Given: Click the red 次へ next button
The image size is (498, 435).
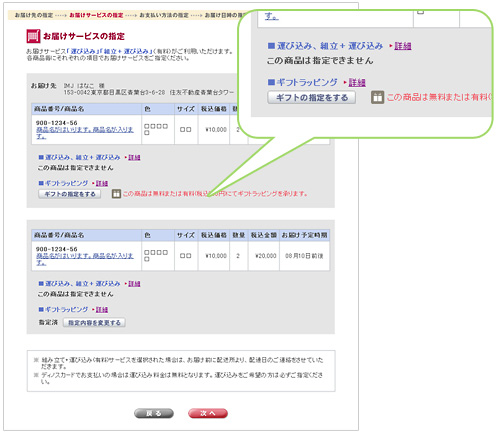Looking at the screenshot, I should tap(208, 413).
